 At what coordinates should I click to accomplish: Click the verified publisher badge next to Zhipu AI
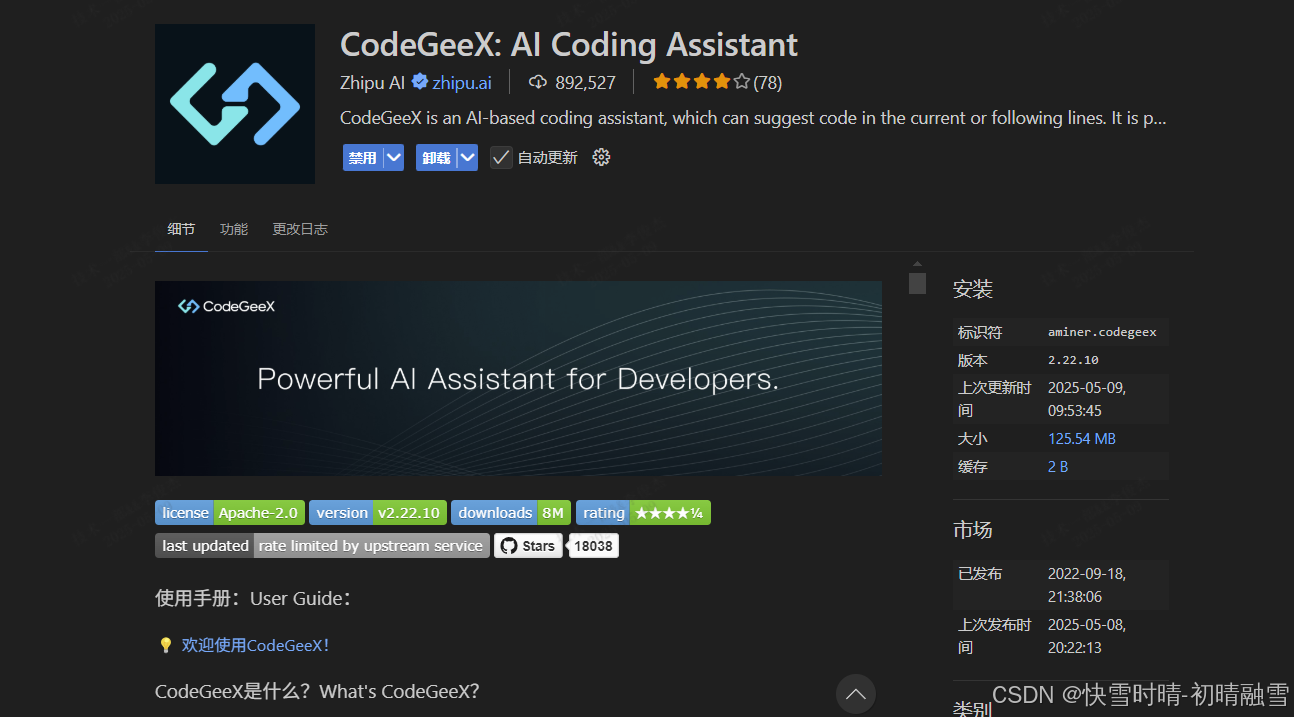point(420,82)
